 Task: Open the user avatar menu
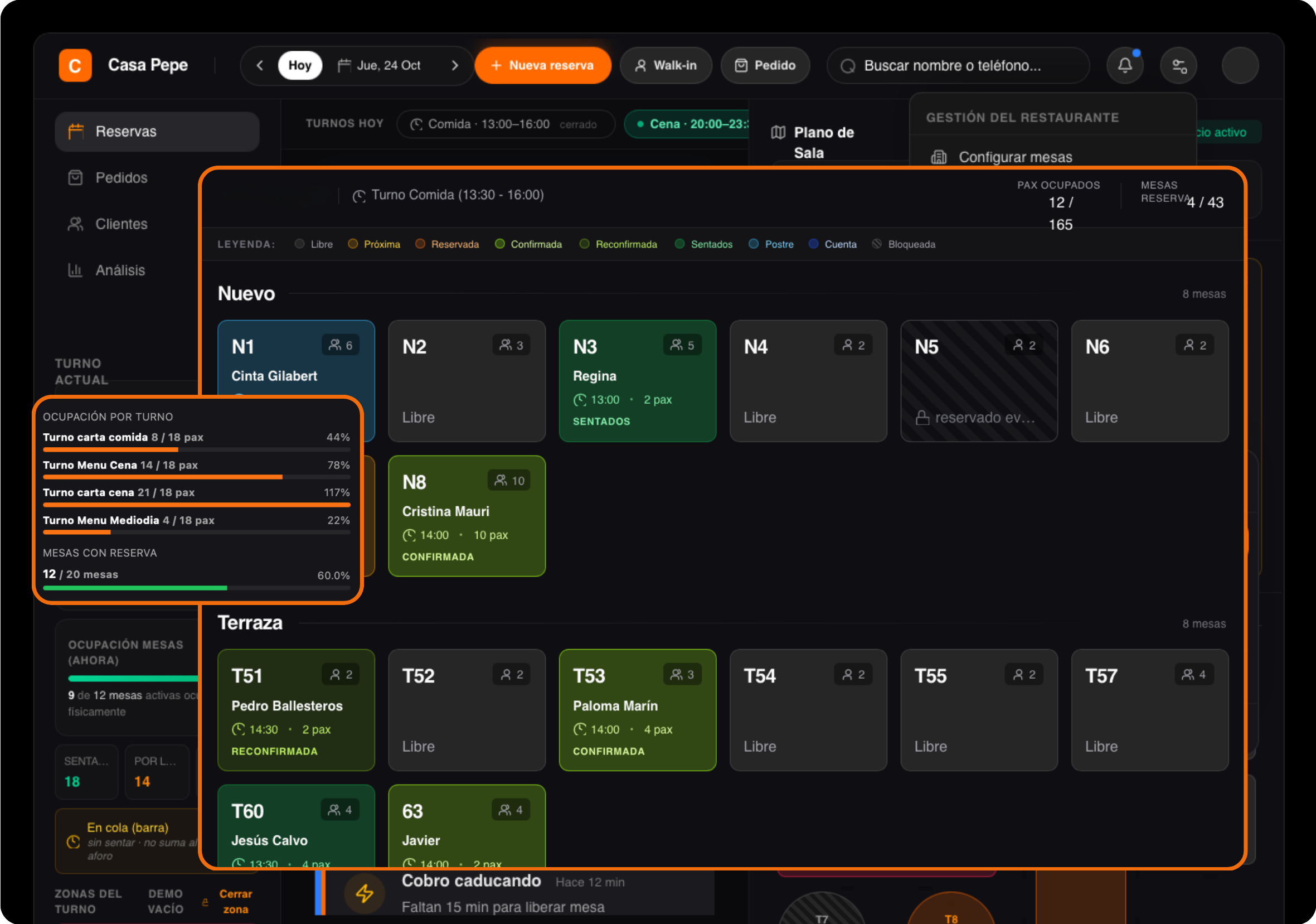1240,65
